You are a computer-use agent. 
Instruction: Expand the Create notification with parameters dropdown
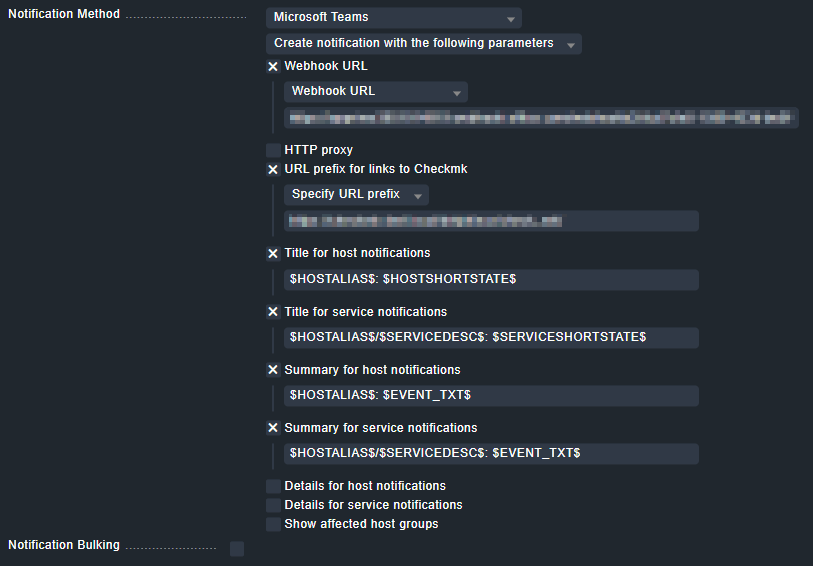[x=423, y=44]
